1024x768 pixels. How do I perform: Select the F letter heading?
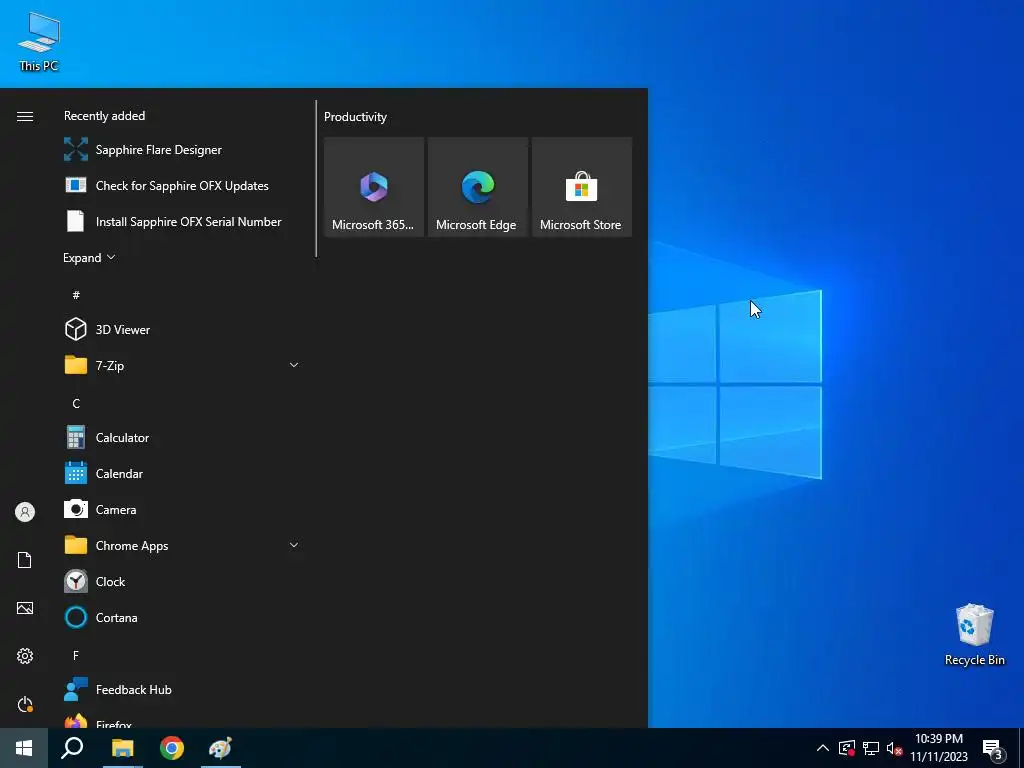(x=76, y=655)
